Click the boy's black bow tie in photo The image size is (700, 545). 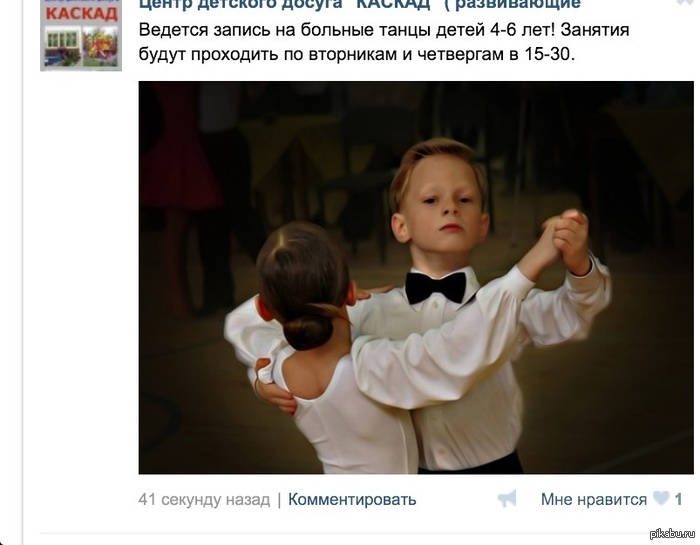436,288
